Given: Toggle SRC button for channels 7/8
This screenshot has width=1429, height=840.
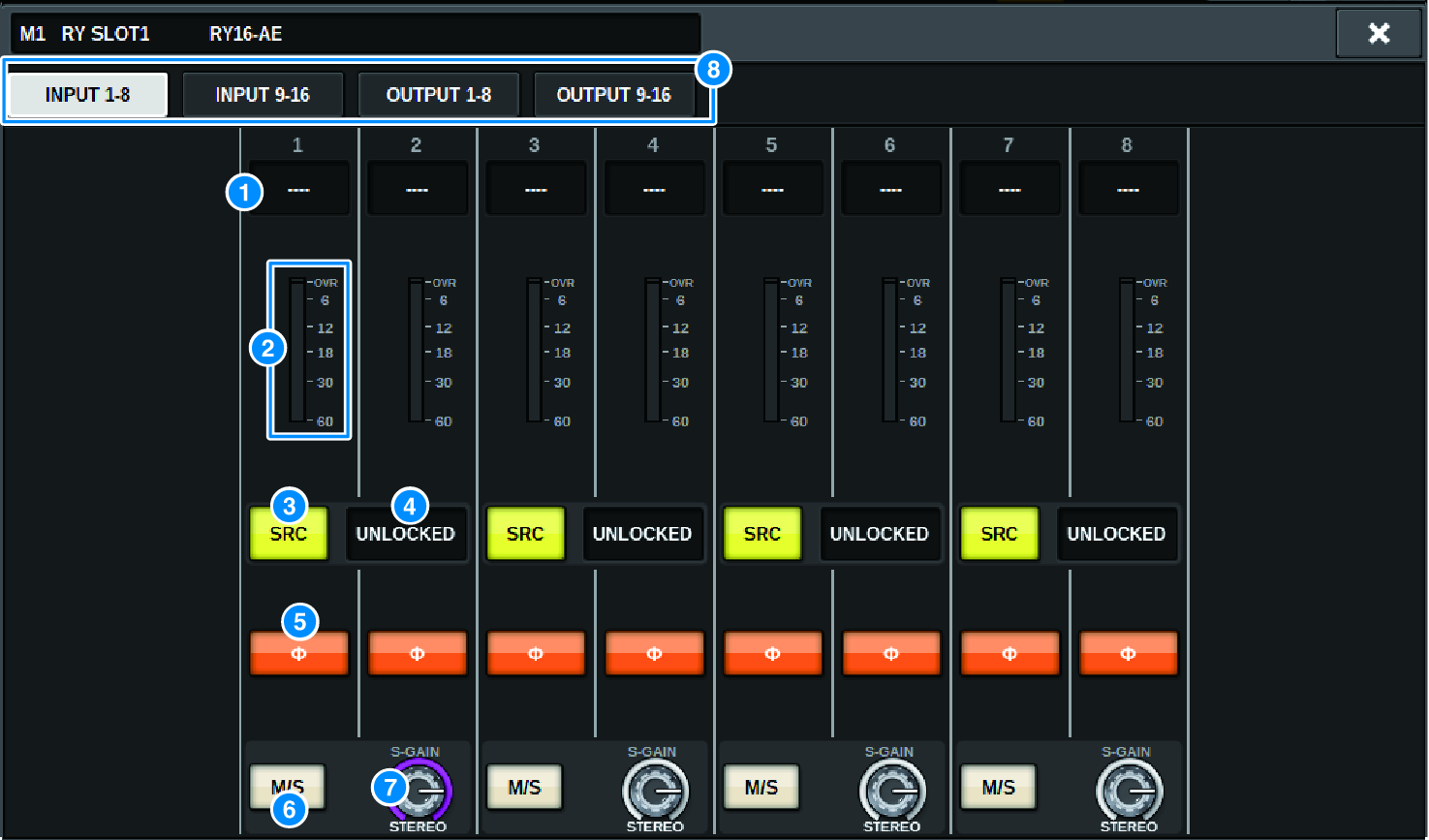Looking at the screenshot, I should click(999, 534).
